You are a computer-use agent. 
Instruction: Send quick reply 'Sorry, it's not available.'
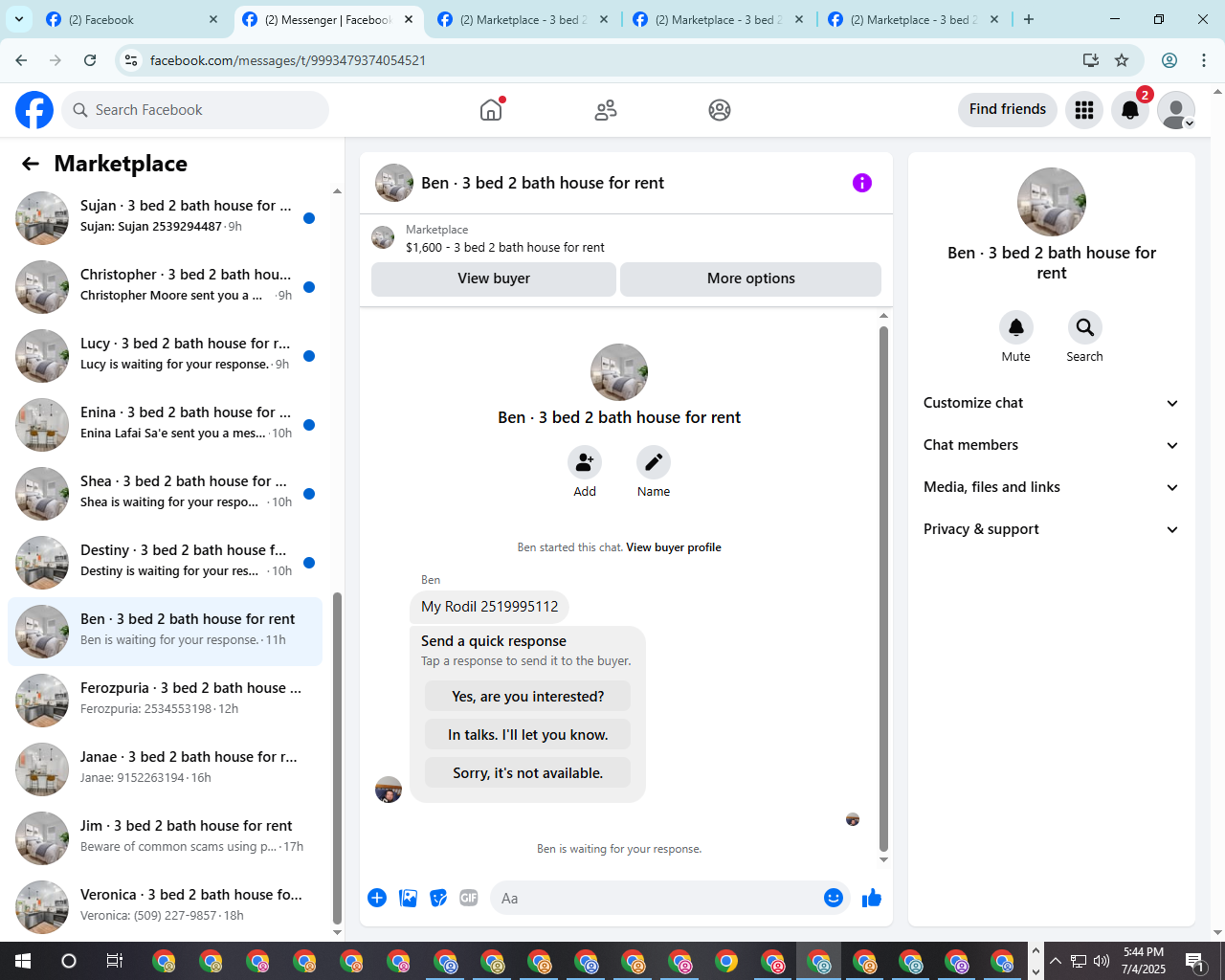[x=528, y=773]
